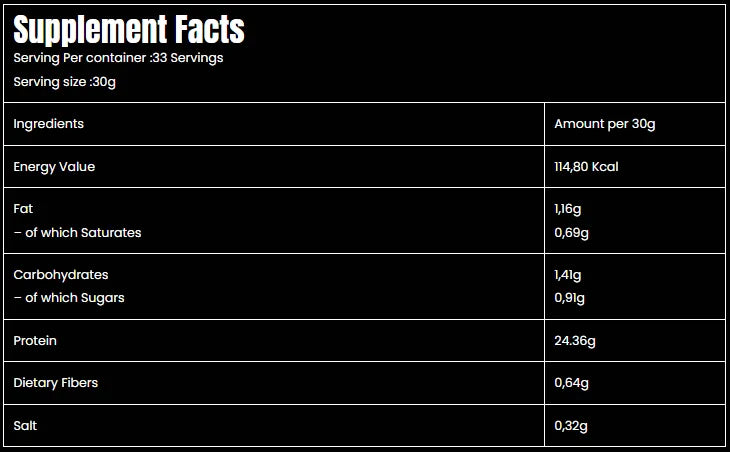
Task: Click the Serving size 30g line
Action: [65, 82]
